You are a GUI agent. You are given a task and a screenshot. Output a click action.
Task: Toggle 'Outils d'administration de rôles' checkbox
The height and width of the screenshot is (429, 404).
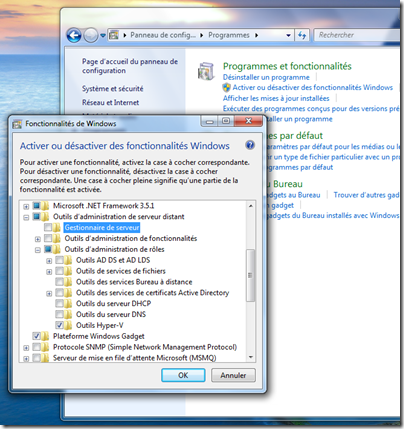(48, 249)
